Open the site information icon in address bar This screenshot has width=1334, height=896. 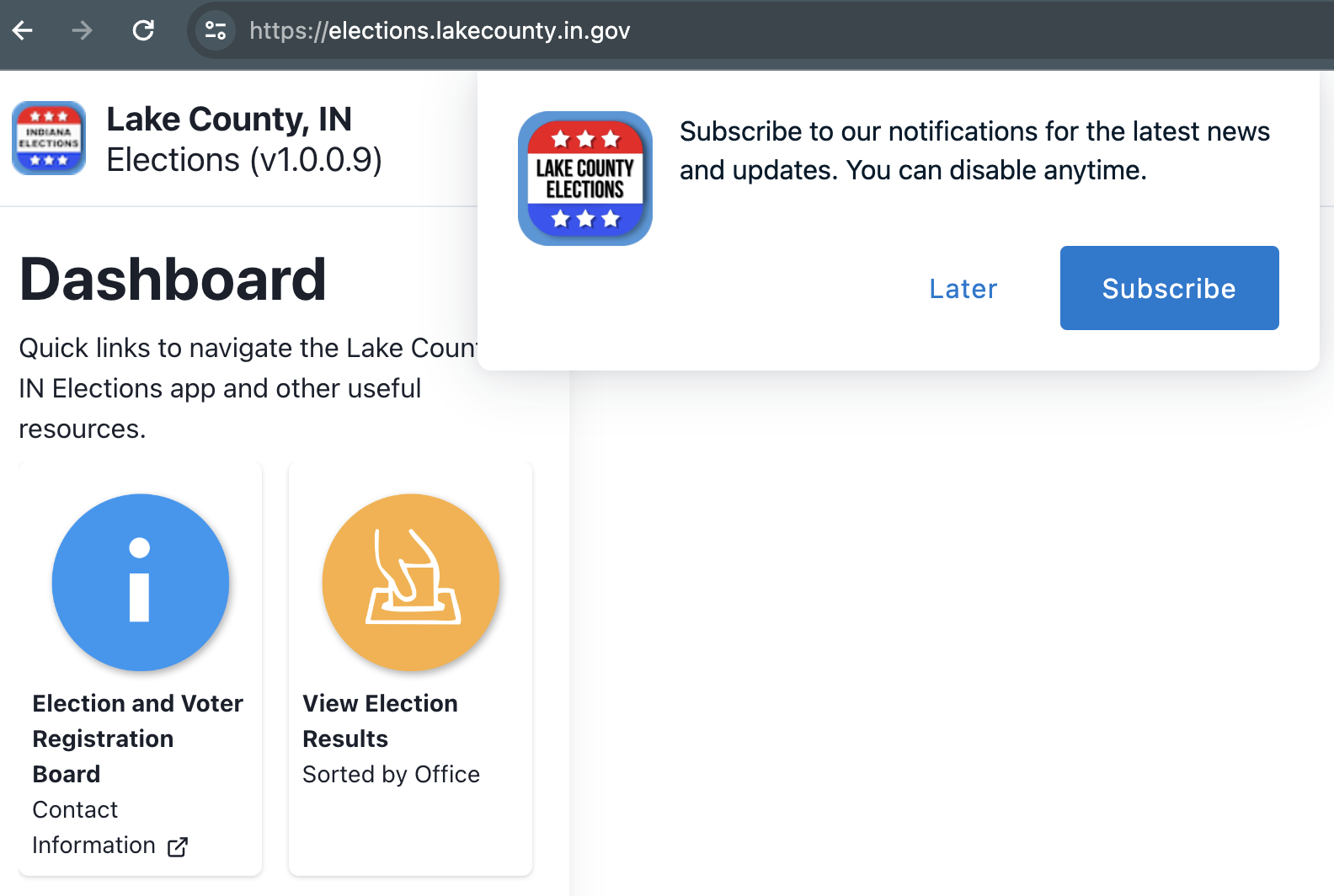click(216, 31)
